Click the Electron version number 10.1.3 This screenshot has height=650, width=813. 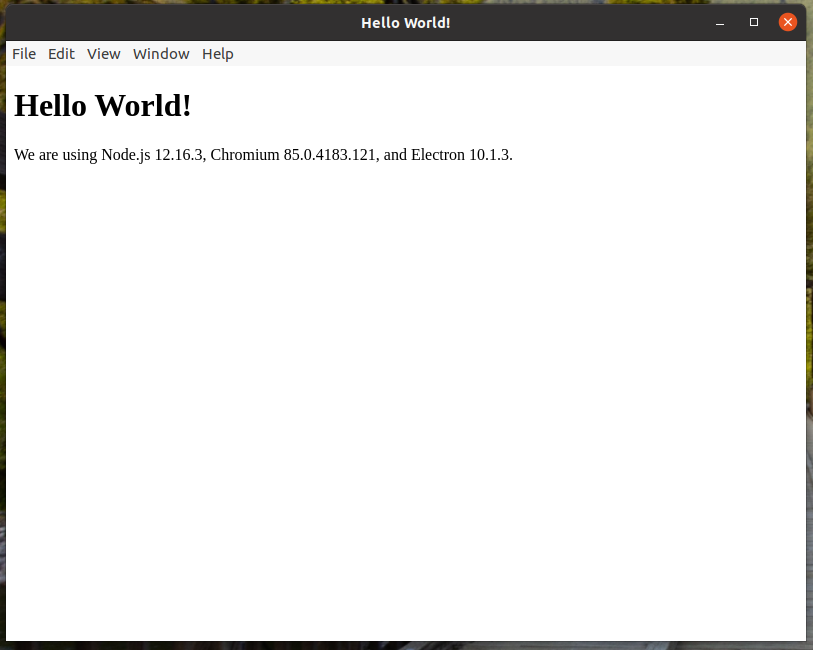coord(490,155)
